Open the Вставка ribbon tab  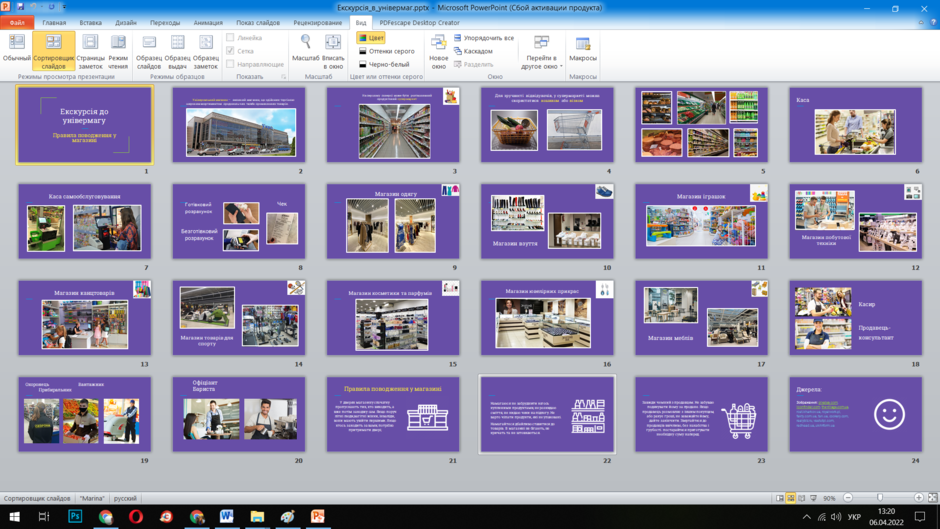(91, 22)
